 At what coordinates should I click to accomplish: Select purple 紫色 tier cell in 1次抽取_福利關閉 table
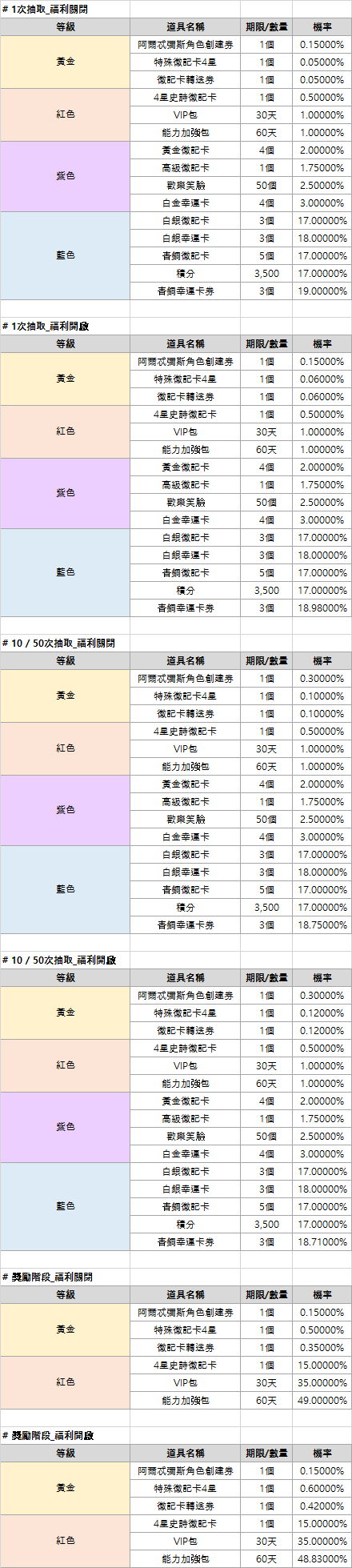(x=66, y=176)
